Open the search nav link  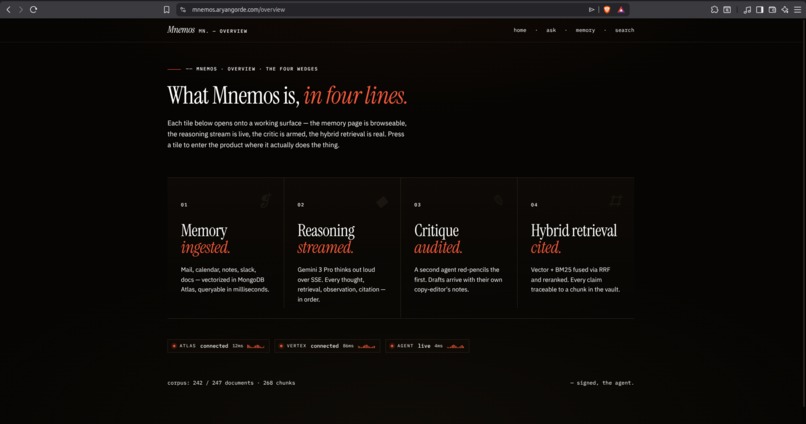[x=625, y=30]
